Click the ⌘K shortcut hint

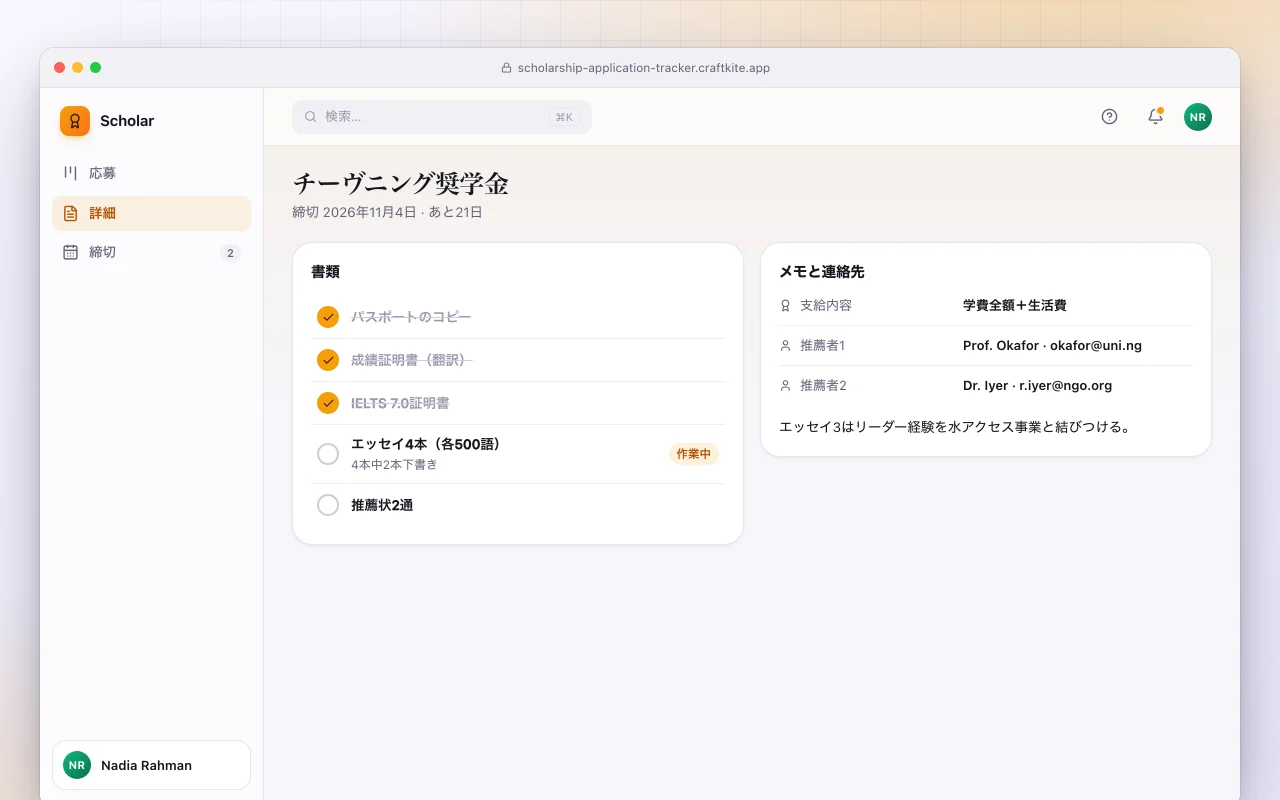coord(564,117)
